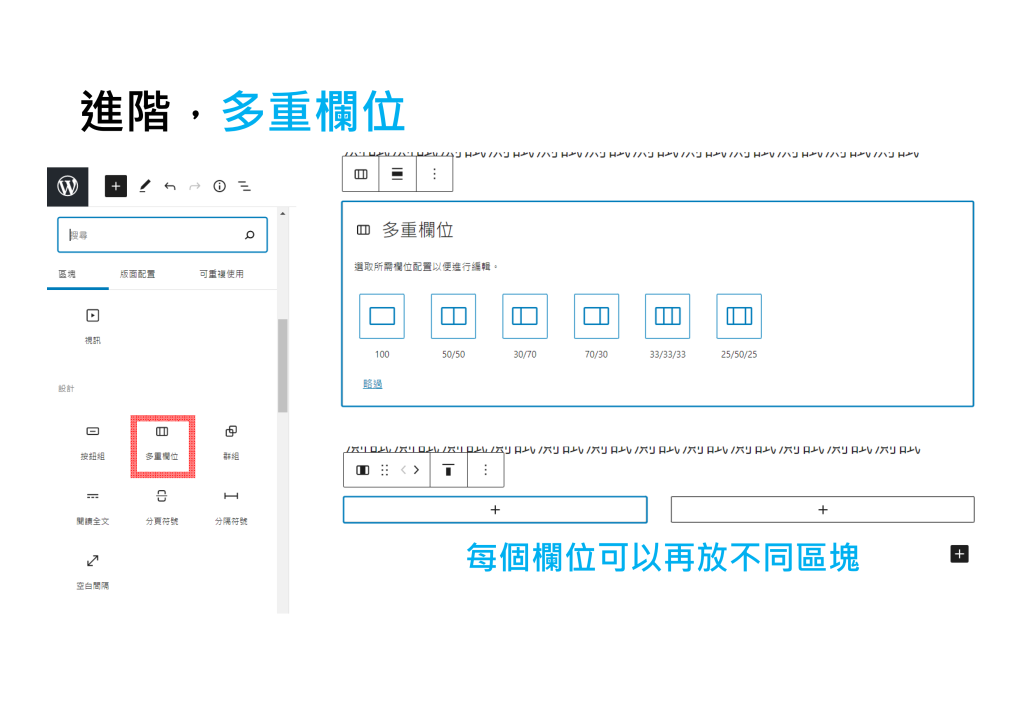Click the undo arrow icon

(170, 186)
